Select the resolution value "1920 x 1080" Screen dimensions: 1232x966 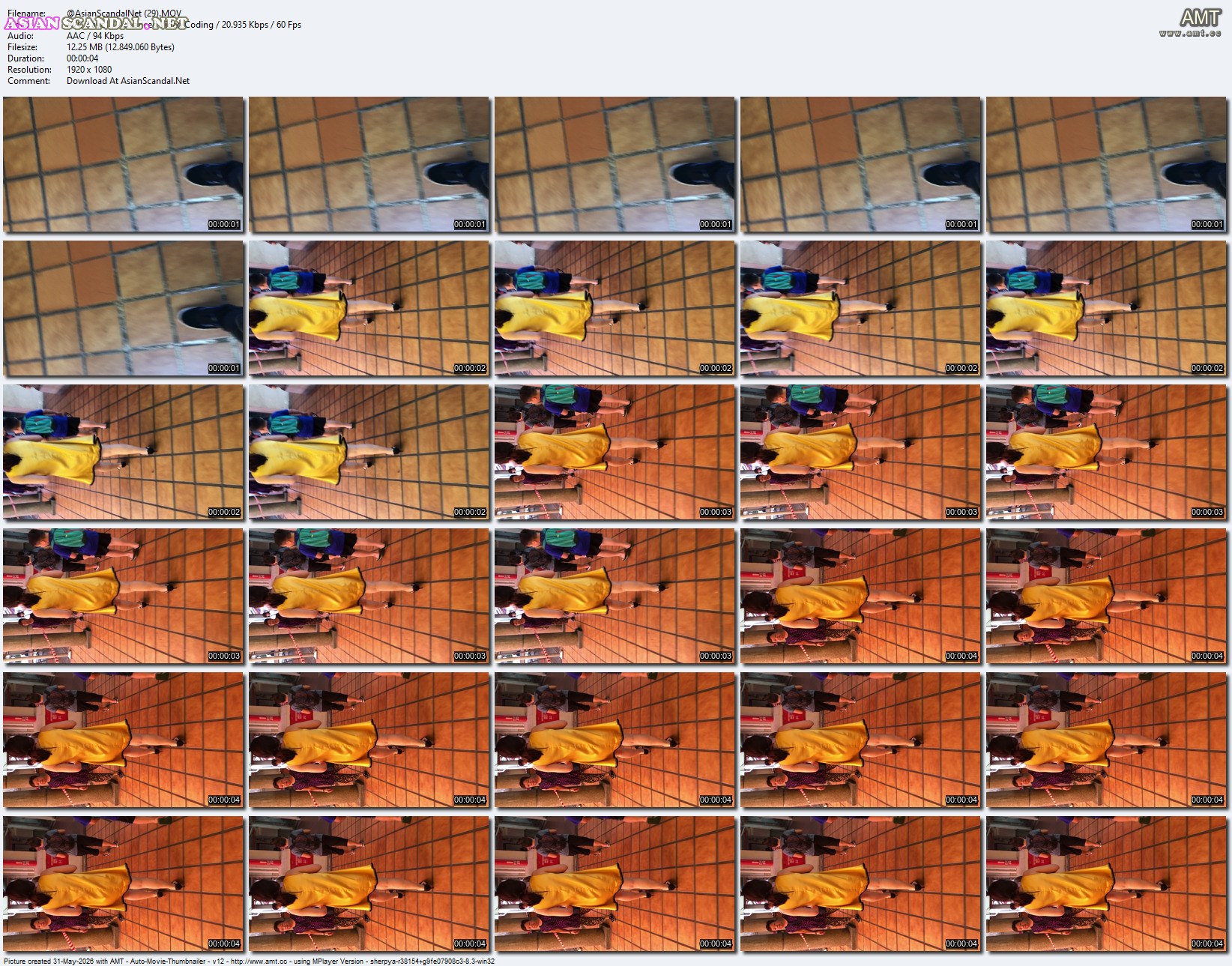pyautogui.click(x=89, y=70)
